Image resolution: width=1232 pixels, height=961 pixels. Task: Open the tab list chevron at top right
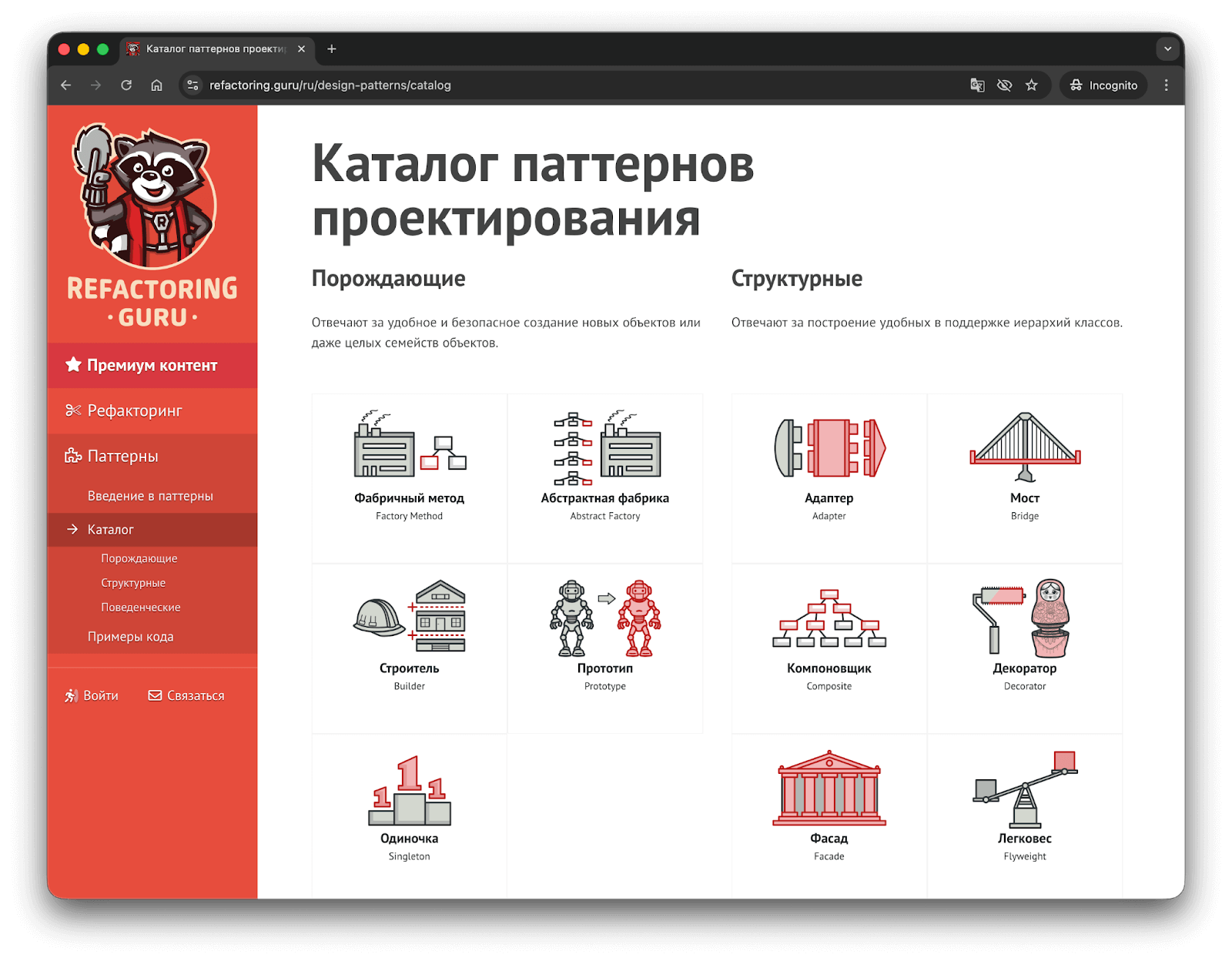[1168, 49]
